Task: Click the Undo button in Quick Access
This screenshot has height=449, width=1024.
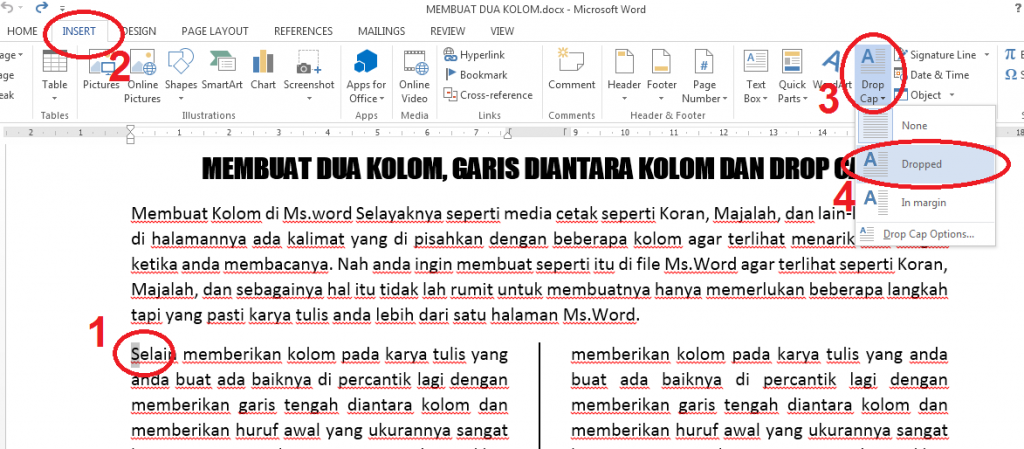Action: coord(8,8)
